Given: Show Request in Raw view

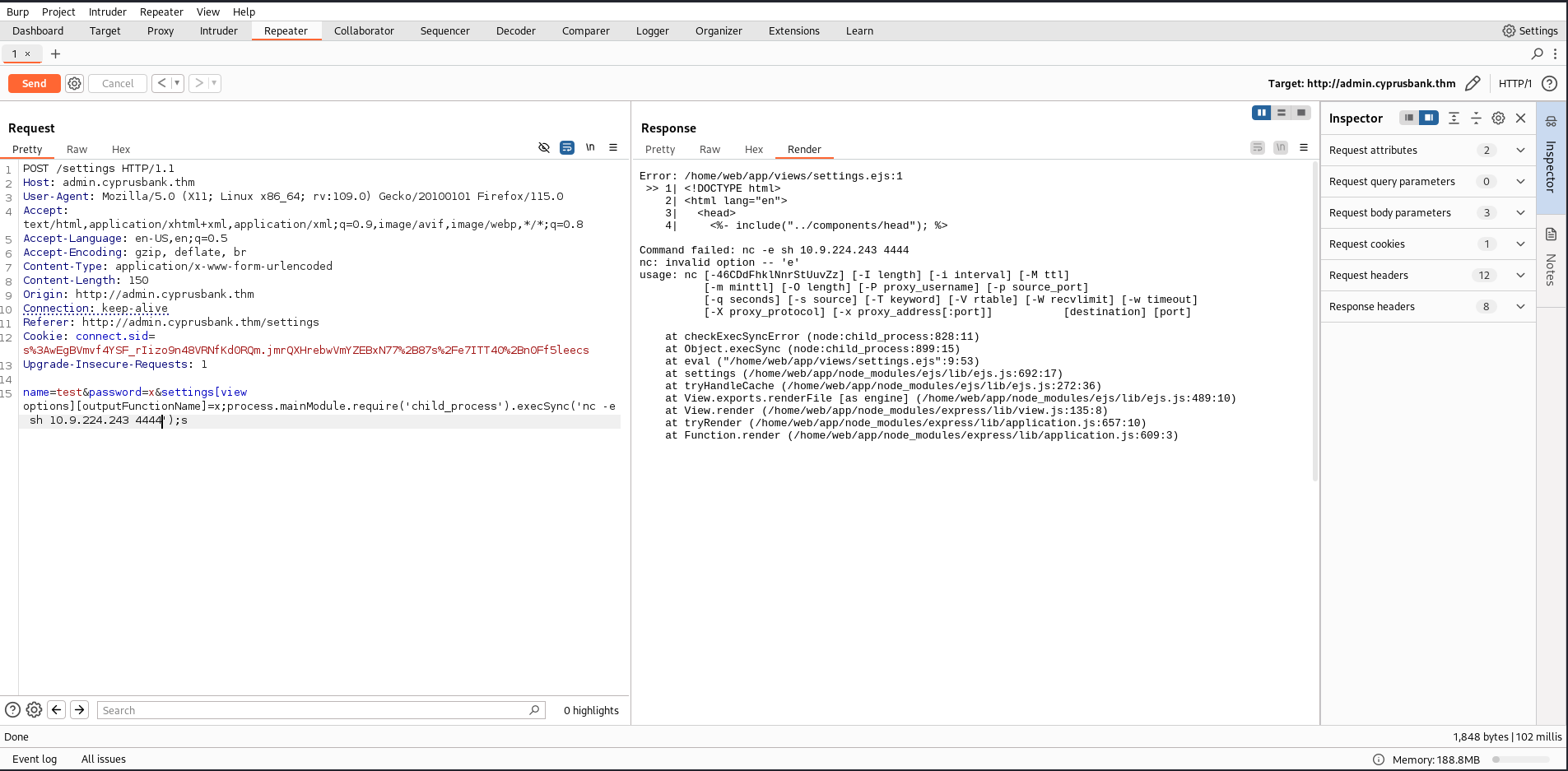Looking at the screenshot, I should (x=77, y=149).
